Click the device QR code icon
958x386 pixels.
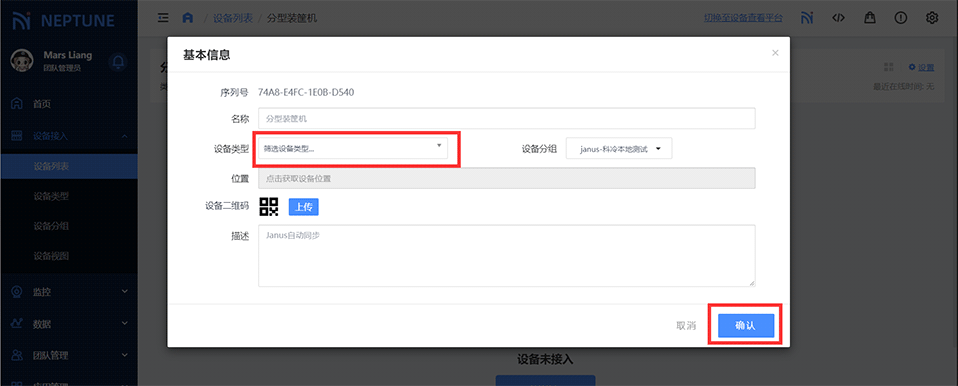tap(269, 206)
